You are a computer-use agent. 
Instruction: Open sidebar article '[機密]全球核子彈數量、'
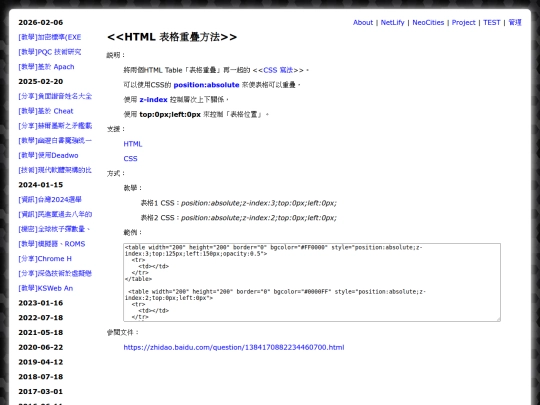54,229
